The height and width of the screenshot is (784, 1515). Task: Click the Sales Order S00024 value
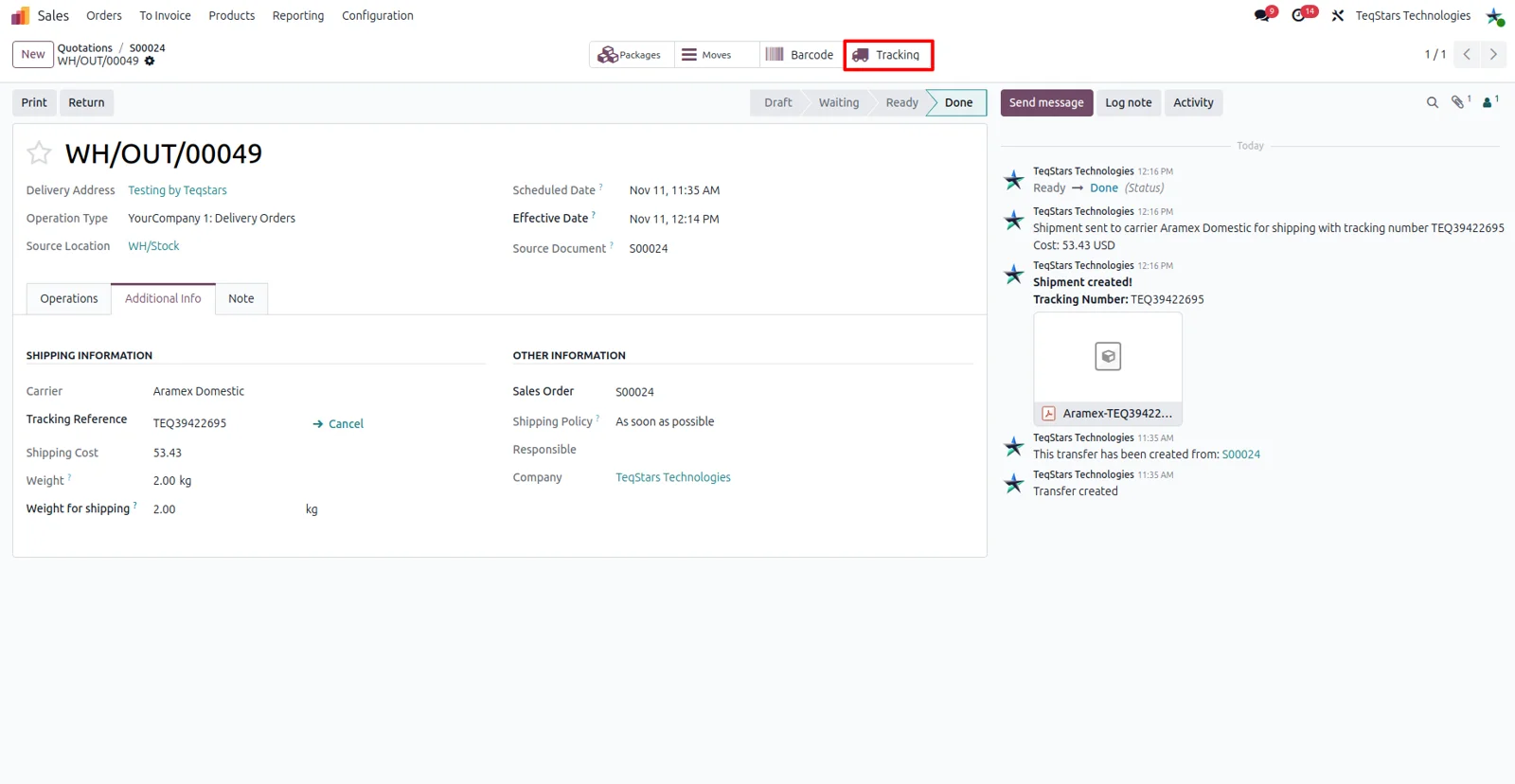click(634, 392)
